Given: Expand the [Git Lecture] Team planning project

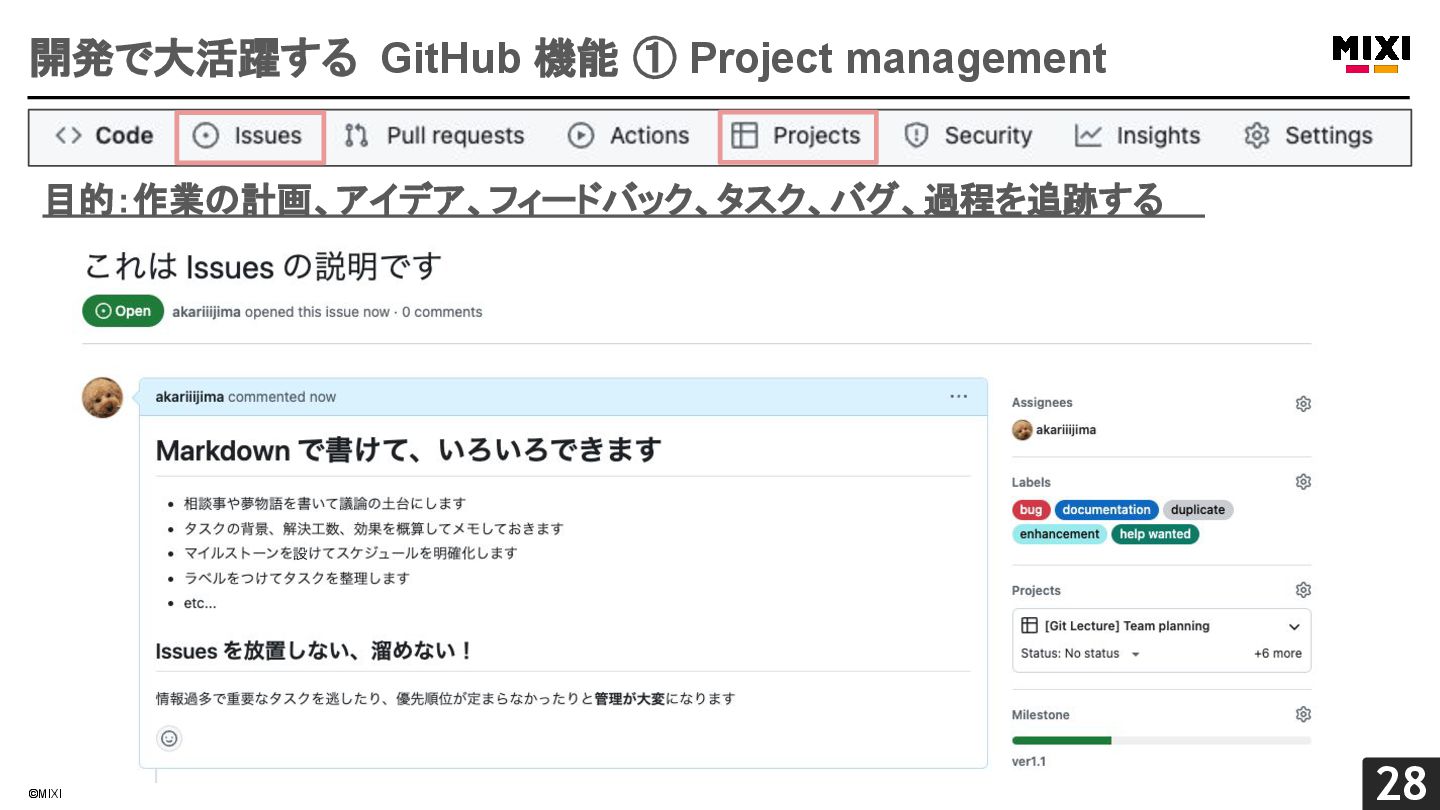Looking at the screenshot, I should point(1294,627).
